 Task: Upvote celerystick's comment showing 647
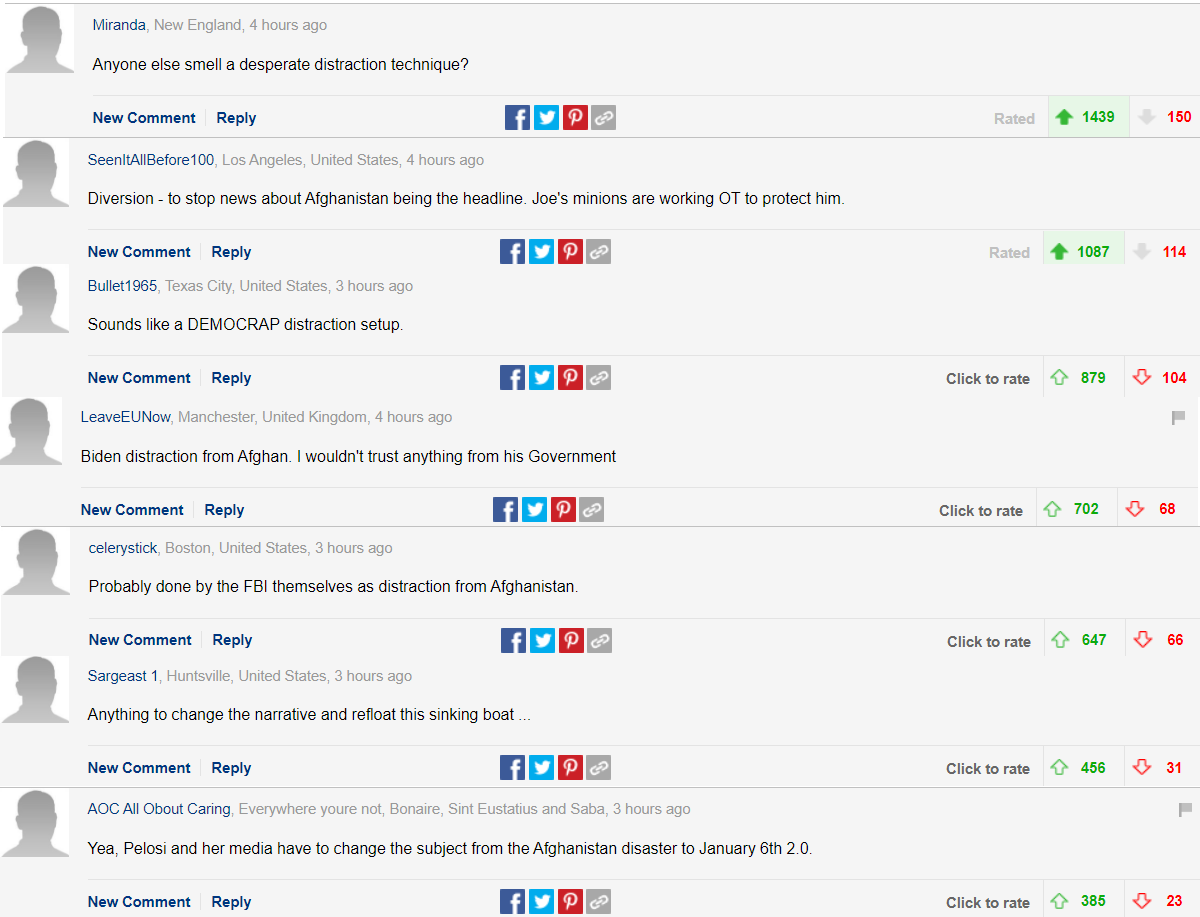1061,640
